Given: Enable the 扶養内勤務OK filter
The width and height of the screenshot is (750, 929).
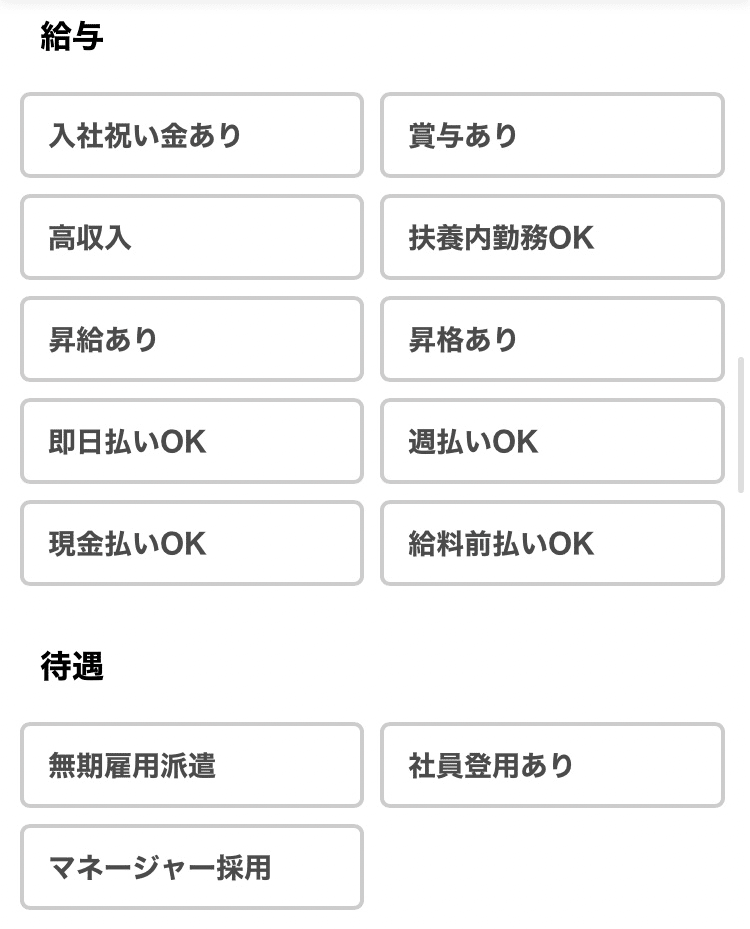Looking at the screenshot, I should pos(551,237).
